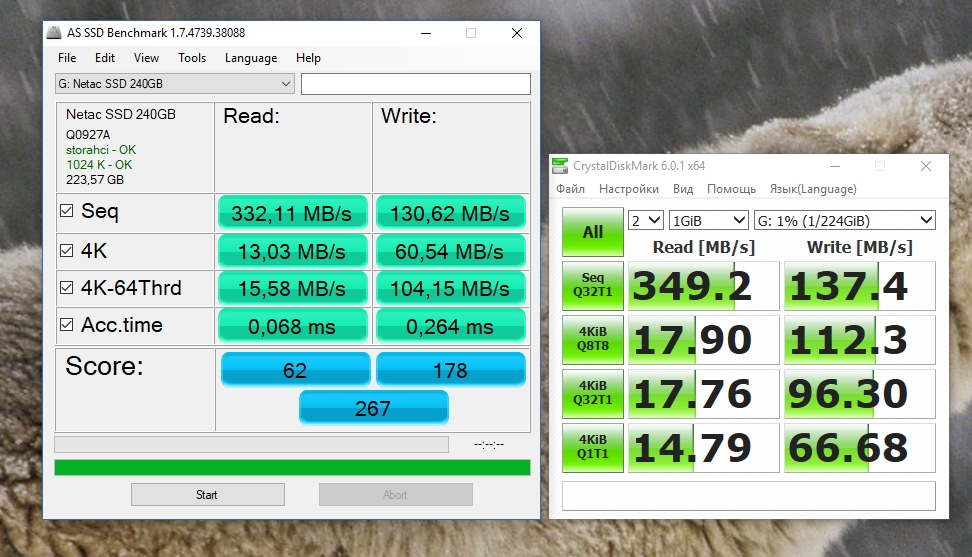The image size is (972, 557).
Task: Expand the 1GiB test size dropdown
Action: [709, 221]
